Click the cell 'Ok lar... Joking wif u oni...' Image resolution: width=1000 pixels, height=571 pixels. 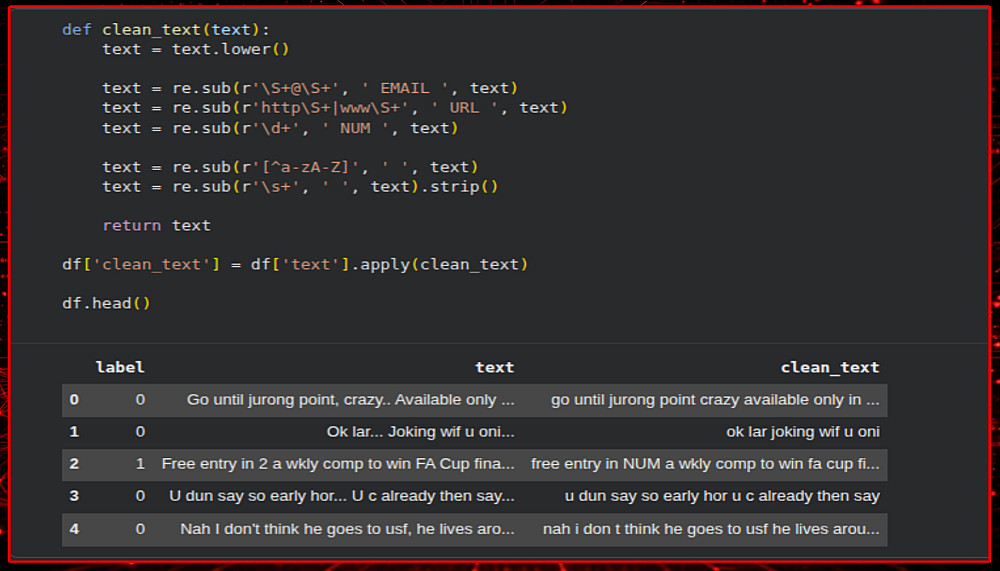[420, 432]
